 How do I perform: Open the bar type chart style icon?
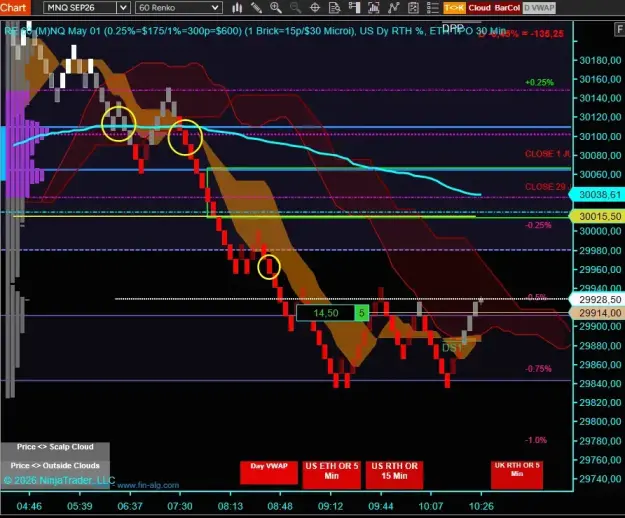(x=237, y=8)
